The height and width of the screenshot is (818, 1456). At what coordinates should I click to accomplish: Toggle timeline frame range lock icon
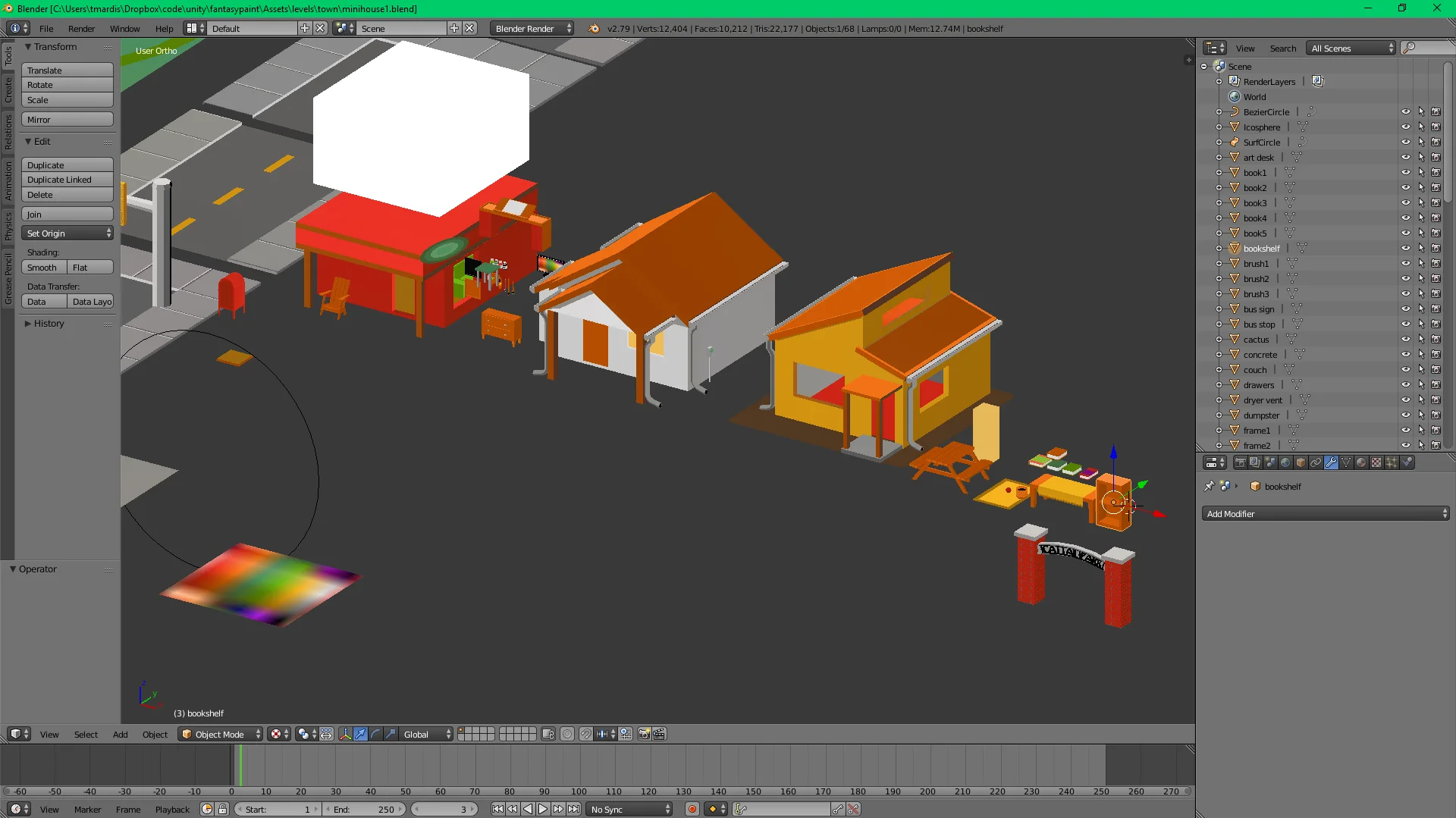coord(222,809)
